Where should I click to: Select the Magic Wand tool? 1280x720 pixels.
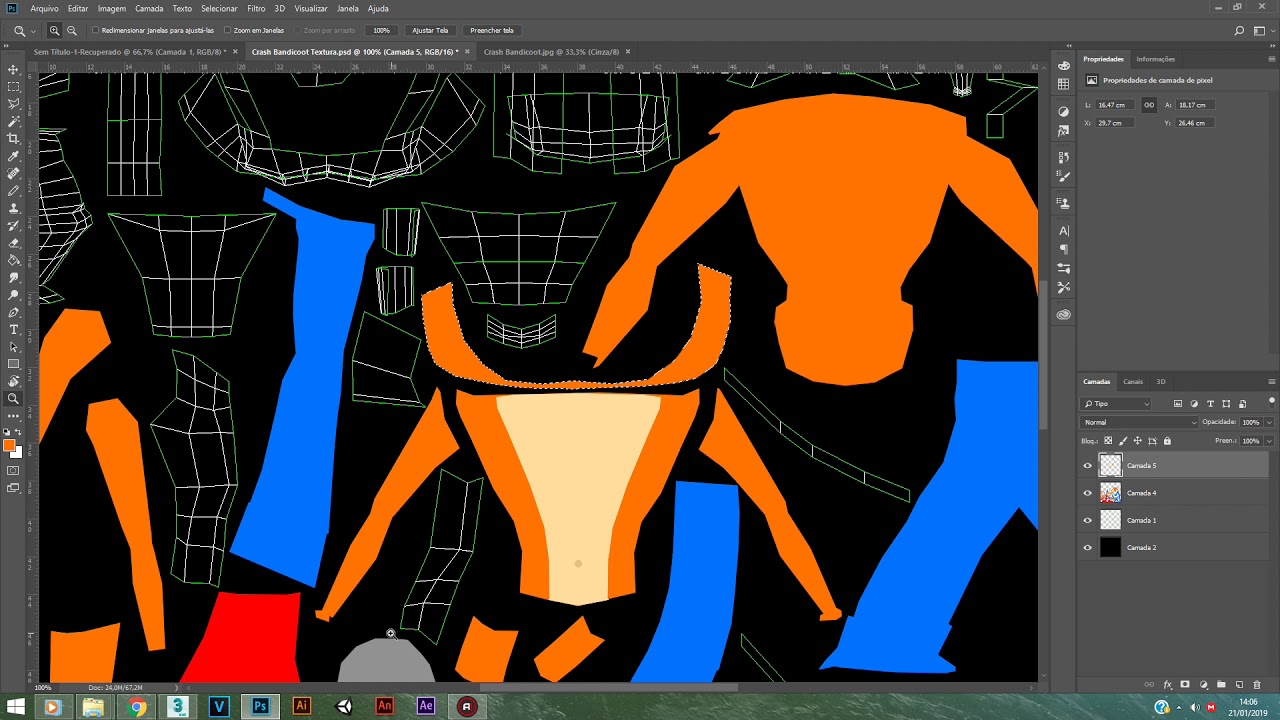14,121
